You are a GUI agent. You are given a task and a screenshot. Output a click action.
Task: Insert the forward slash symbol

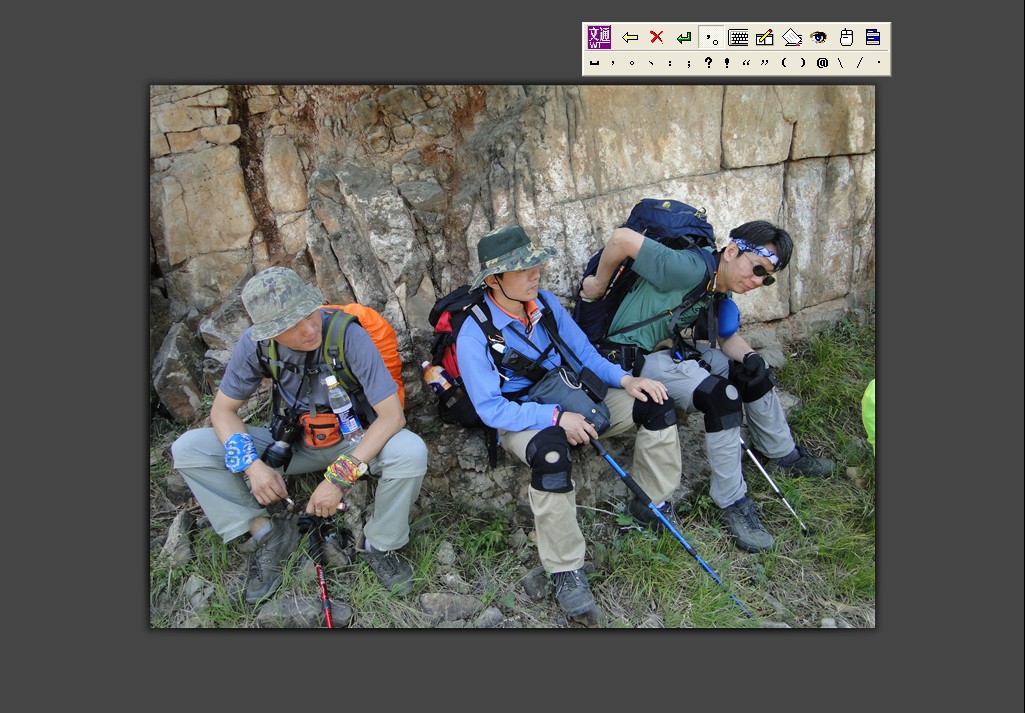tap(860, 63)
